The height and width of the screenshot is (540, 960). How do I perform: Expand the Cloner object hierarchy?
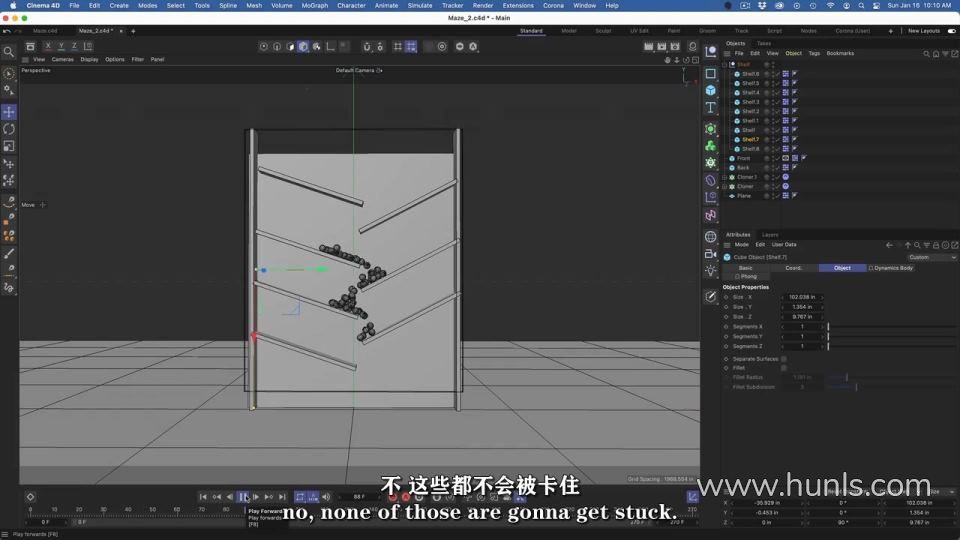725,186
